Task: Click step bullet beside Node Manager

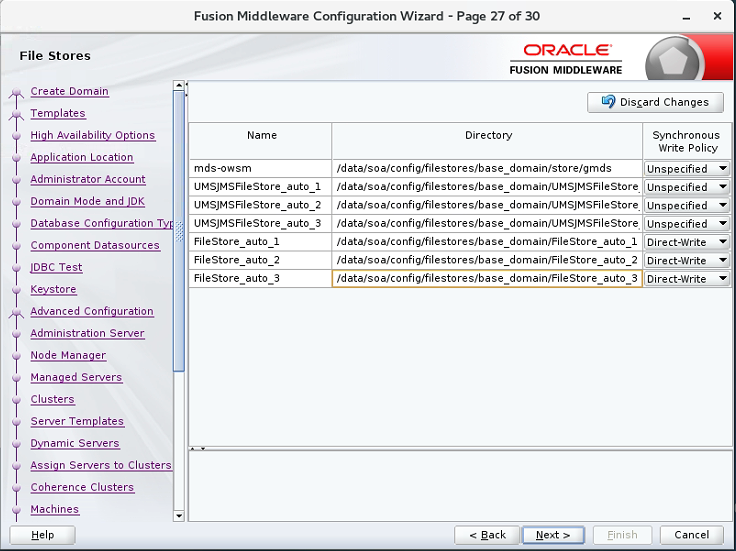Action: point(16,356)
